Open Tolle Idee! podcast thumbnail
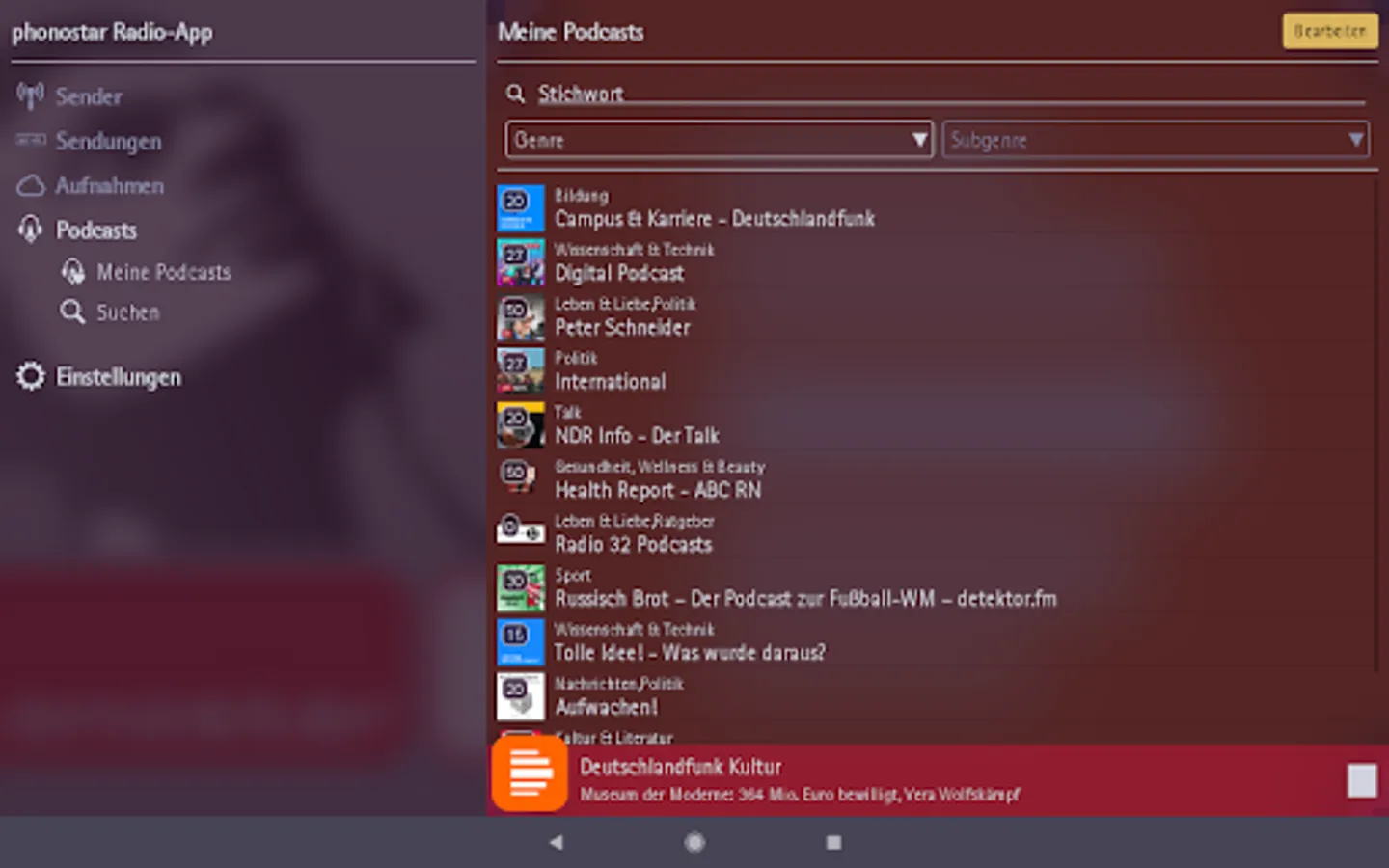 521,642
